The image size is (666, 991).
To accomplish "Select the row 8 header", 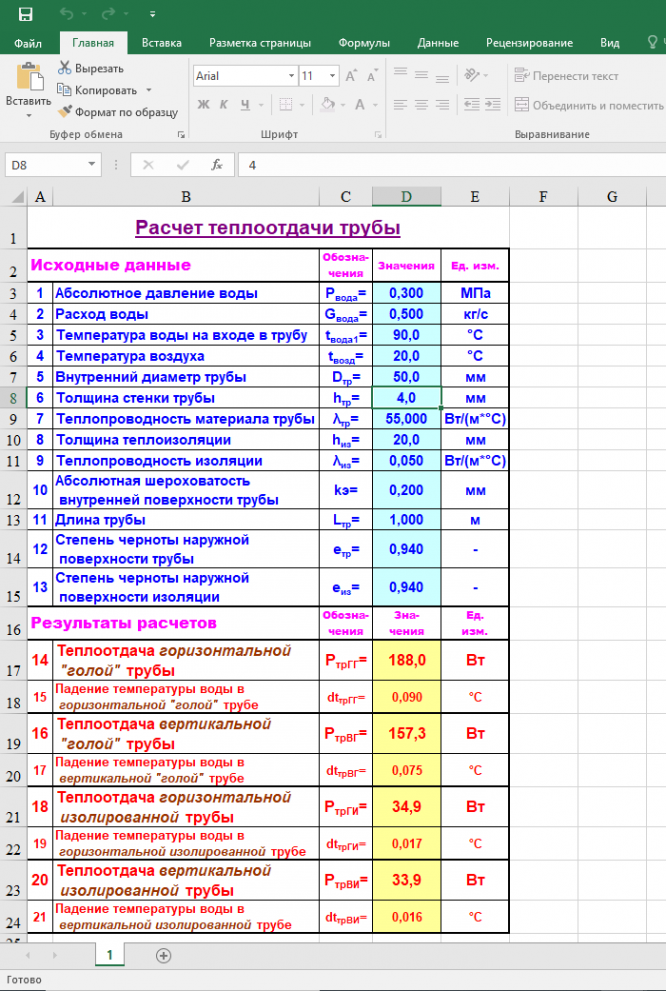I will coord(14,398).
